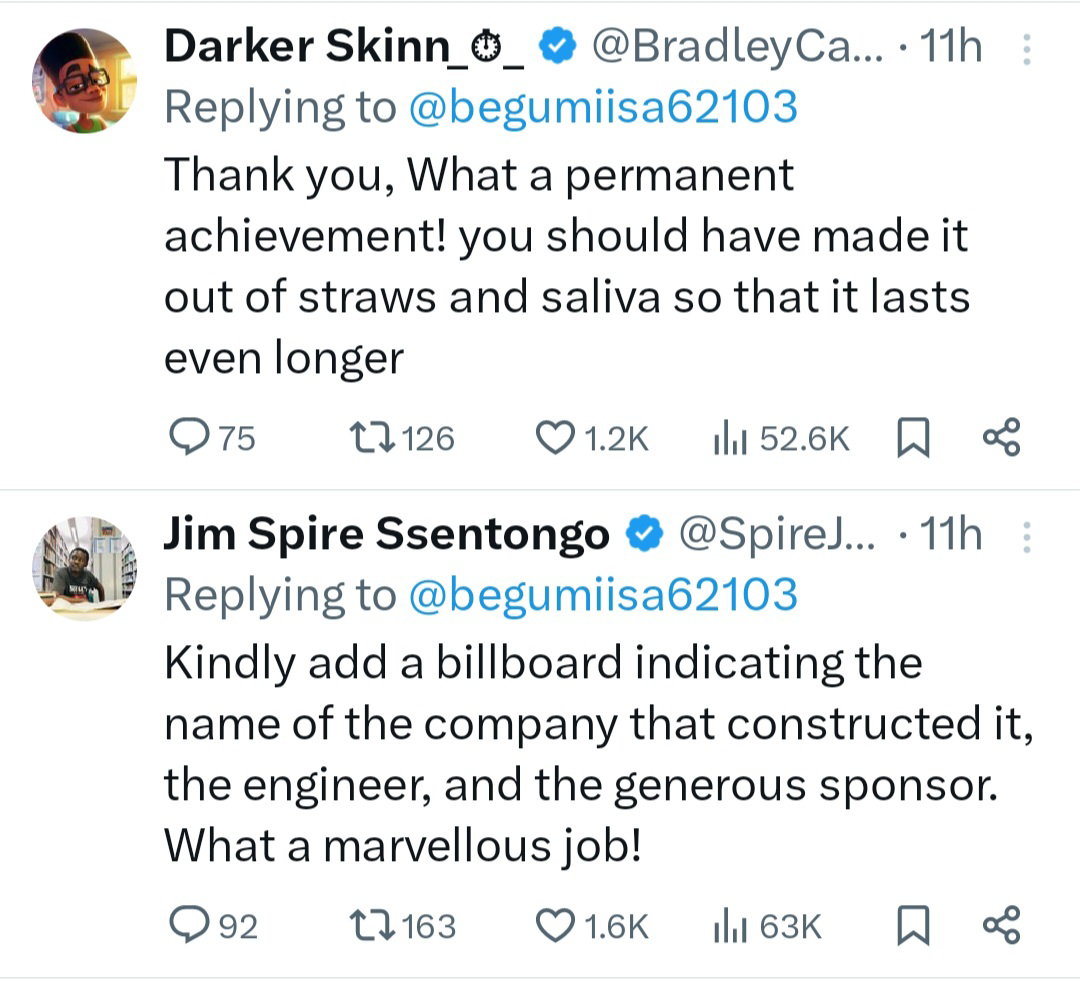Bookmark Darker Skinn's tweet
Screen dimensions: 1080x985
click(x=914, y=438)
